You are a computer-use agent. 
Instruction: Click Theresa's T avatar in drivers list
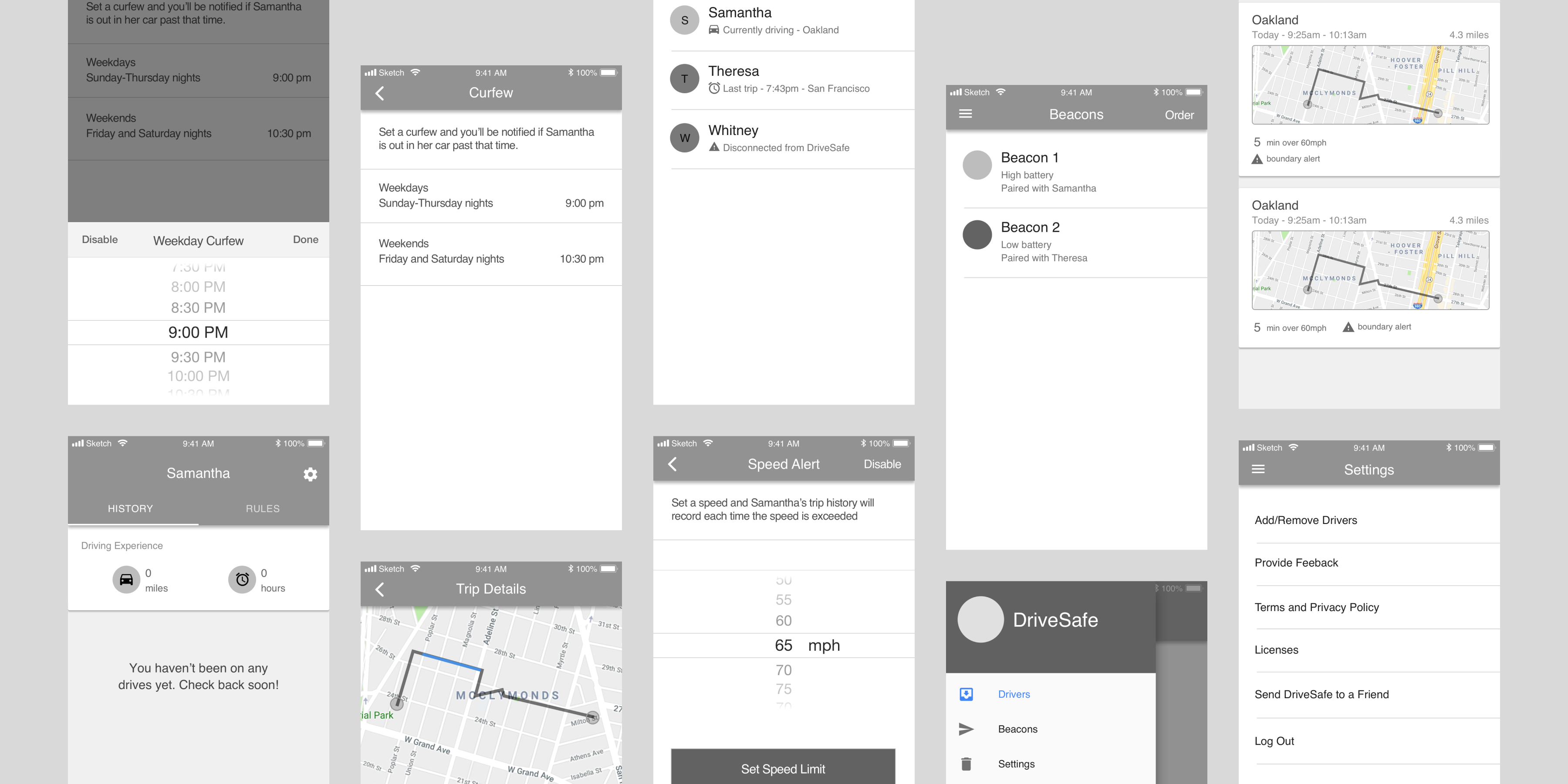[x=685, y=79]
